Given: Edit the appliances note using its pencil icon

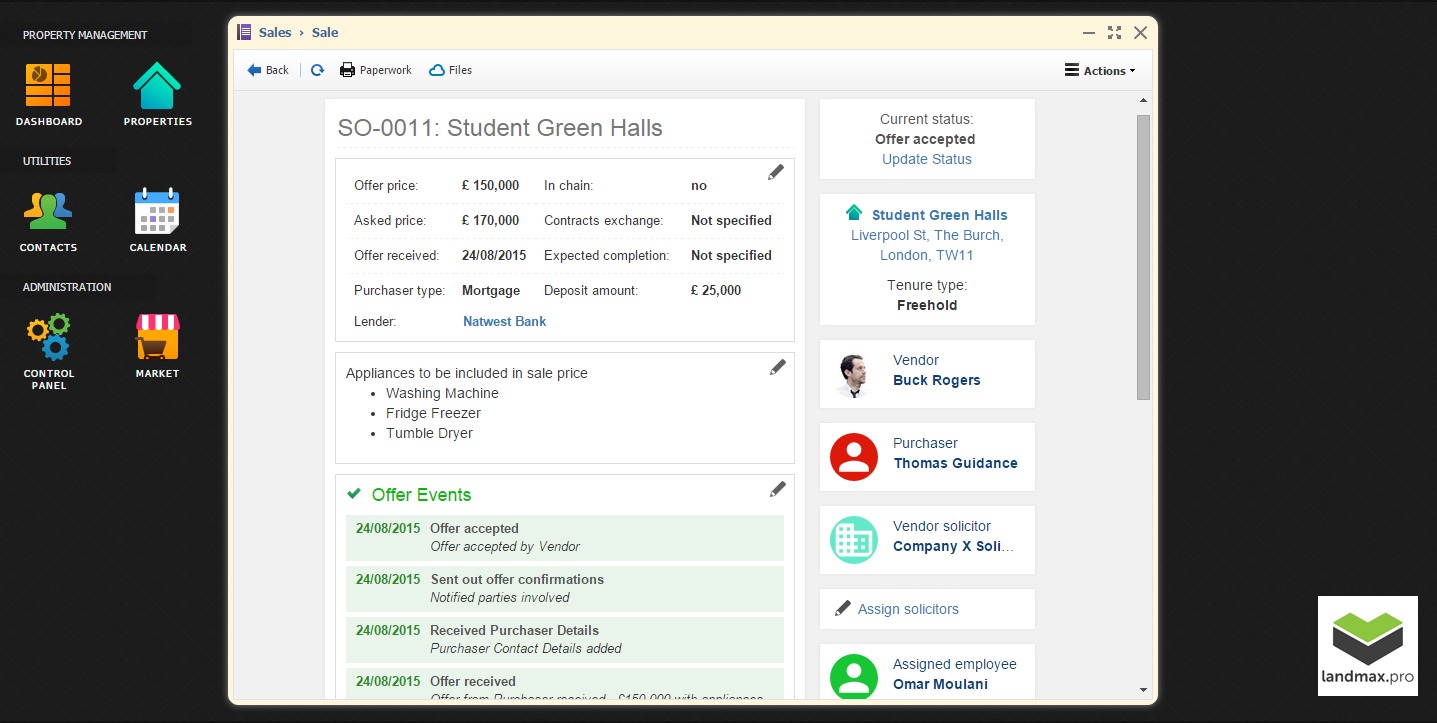Looking at the screenshot, I should [778, 367].
